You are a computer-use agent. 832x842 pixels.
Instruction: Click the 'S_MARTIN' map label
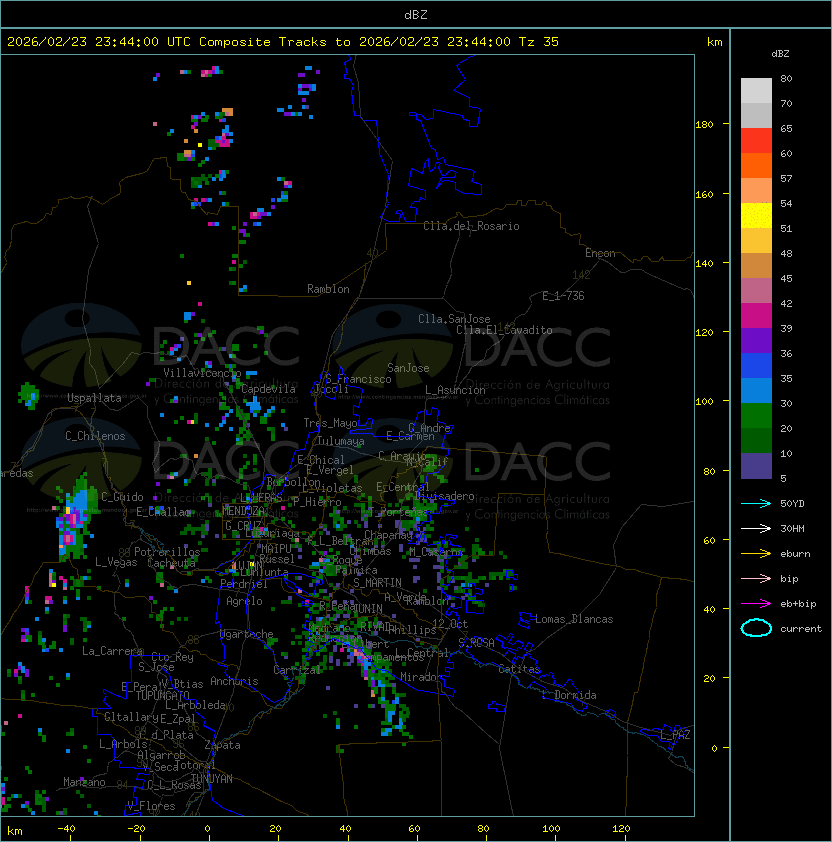pyautogui.click(x=378, y=583)
